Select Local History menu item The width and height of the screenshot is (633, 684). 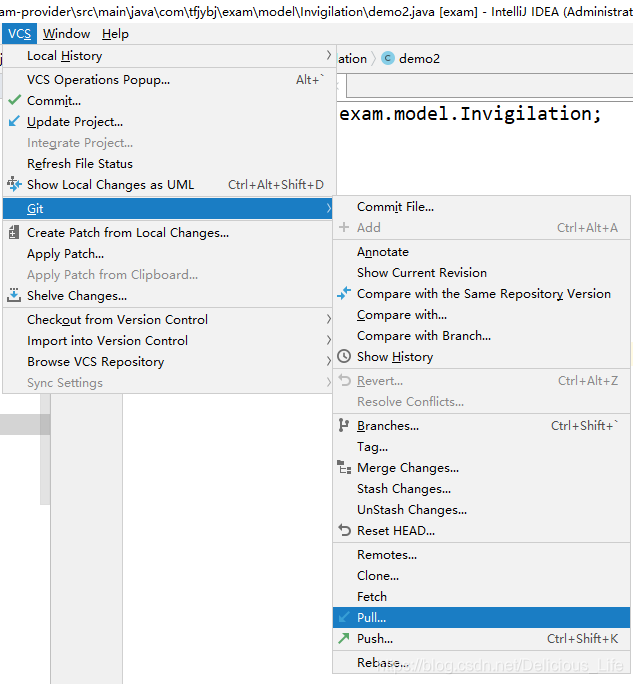pos(169,55)
